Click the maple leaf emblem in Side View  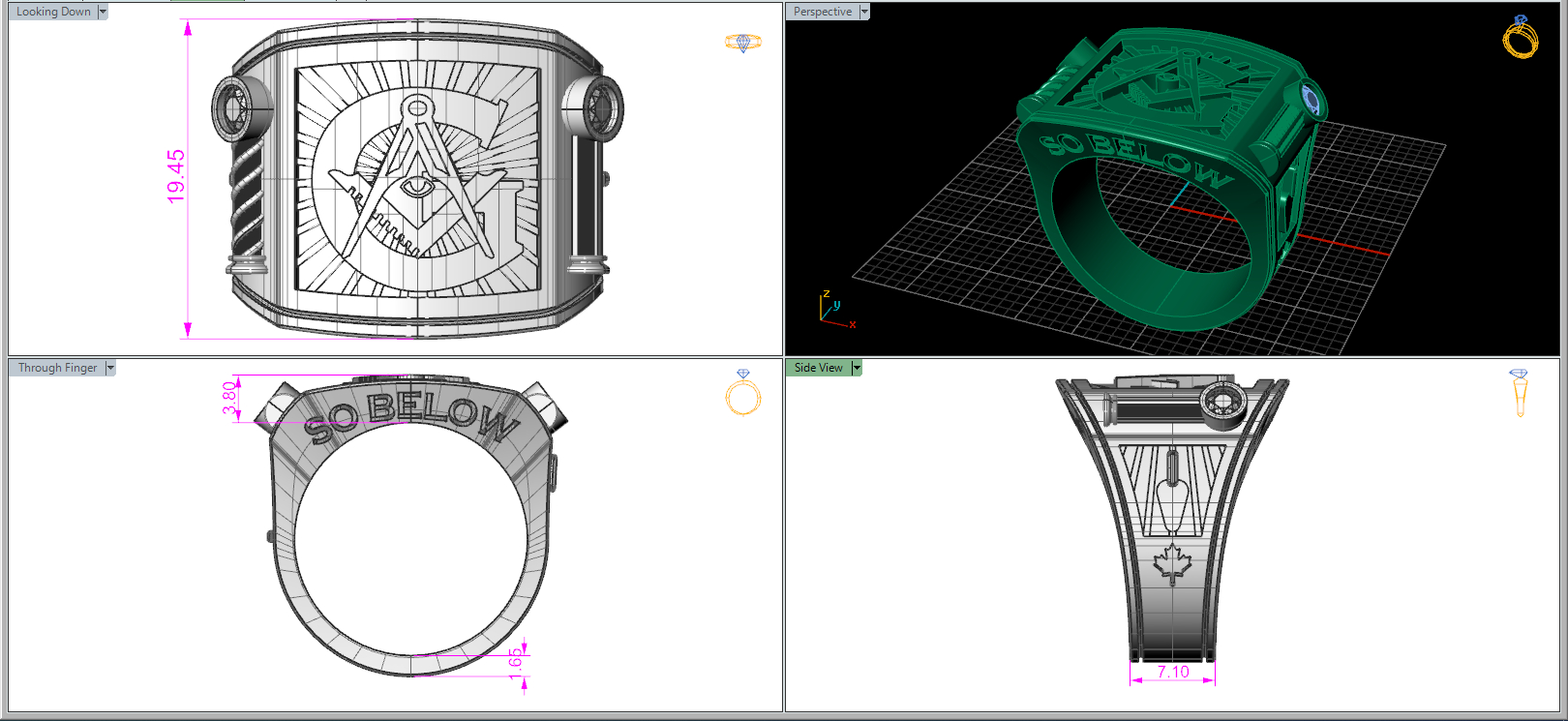(x=1172, y=564)
